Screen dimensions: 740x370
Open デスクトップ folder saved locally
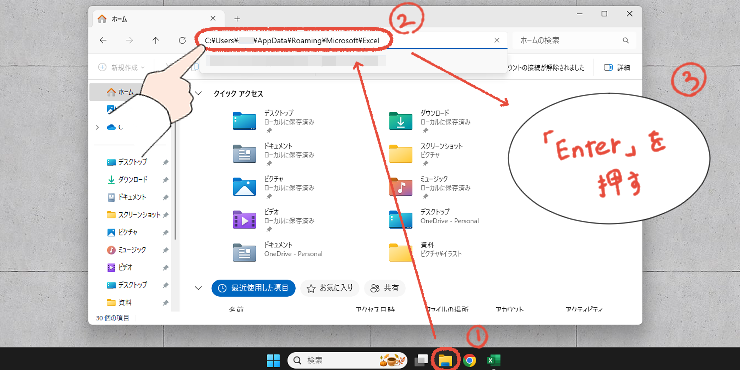(274, 121)
